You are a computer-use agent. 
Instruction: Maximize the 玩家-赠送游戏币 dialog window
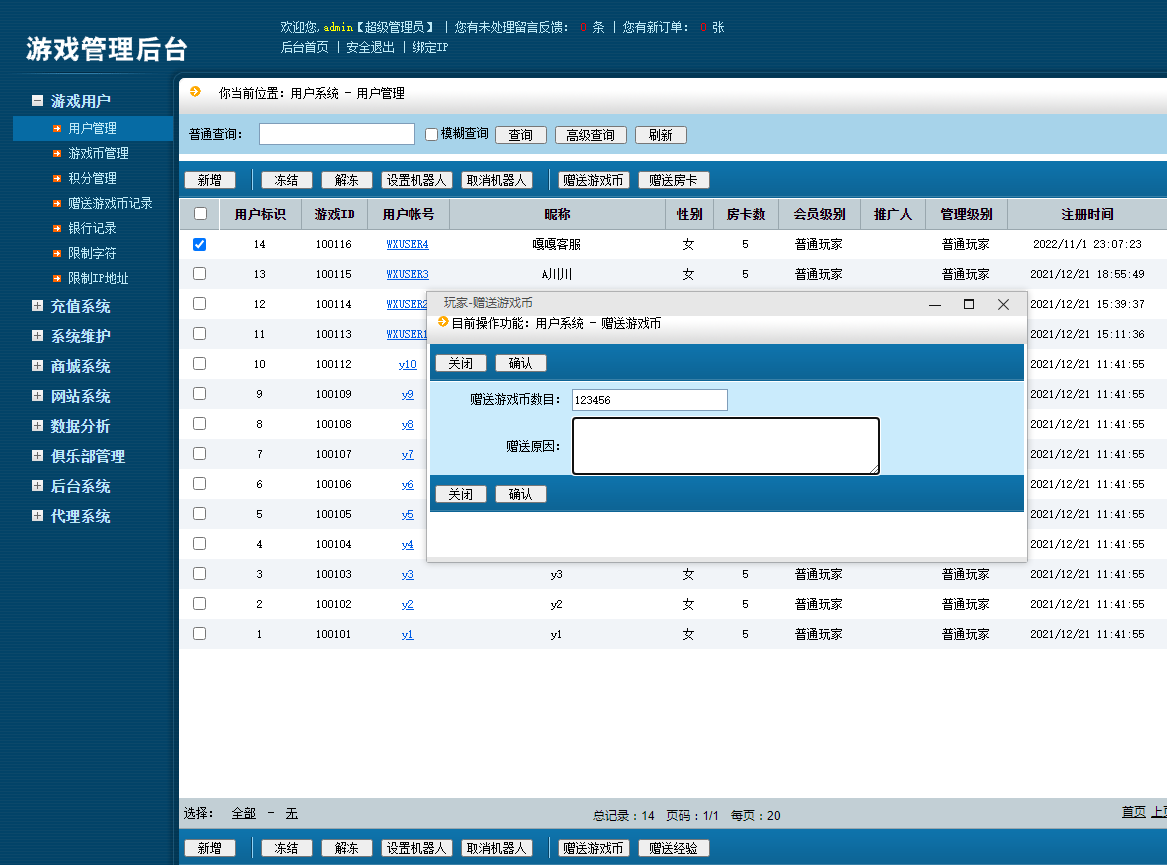click(x=968, y=304)
